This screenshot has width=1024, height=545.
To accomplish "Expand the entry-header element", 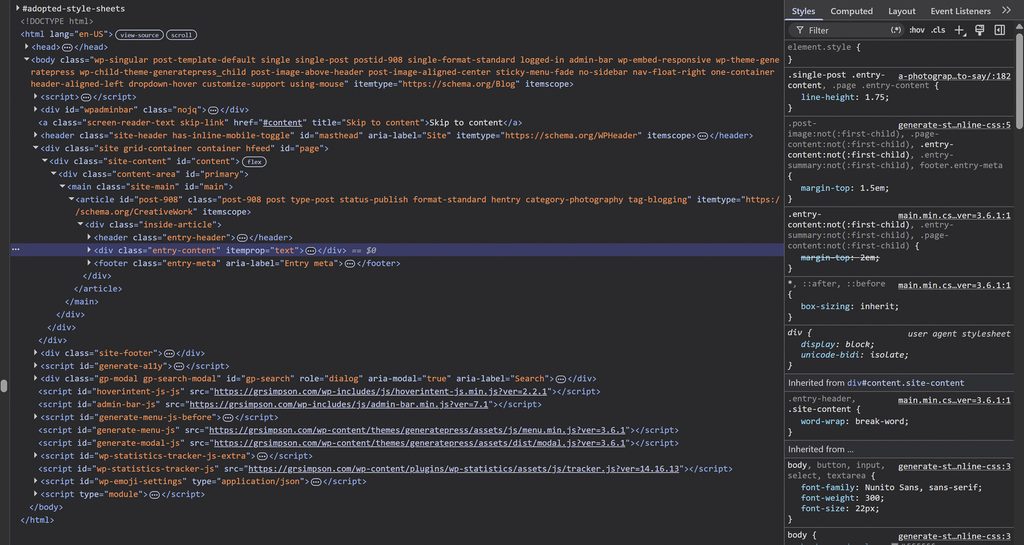I will (89, 238).
